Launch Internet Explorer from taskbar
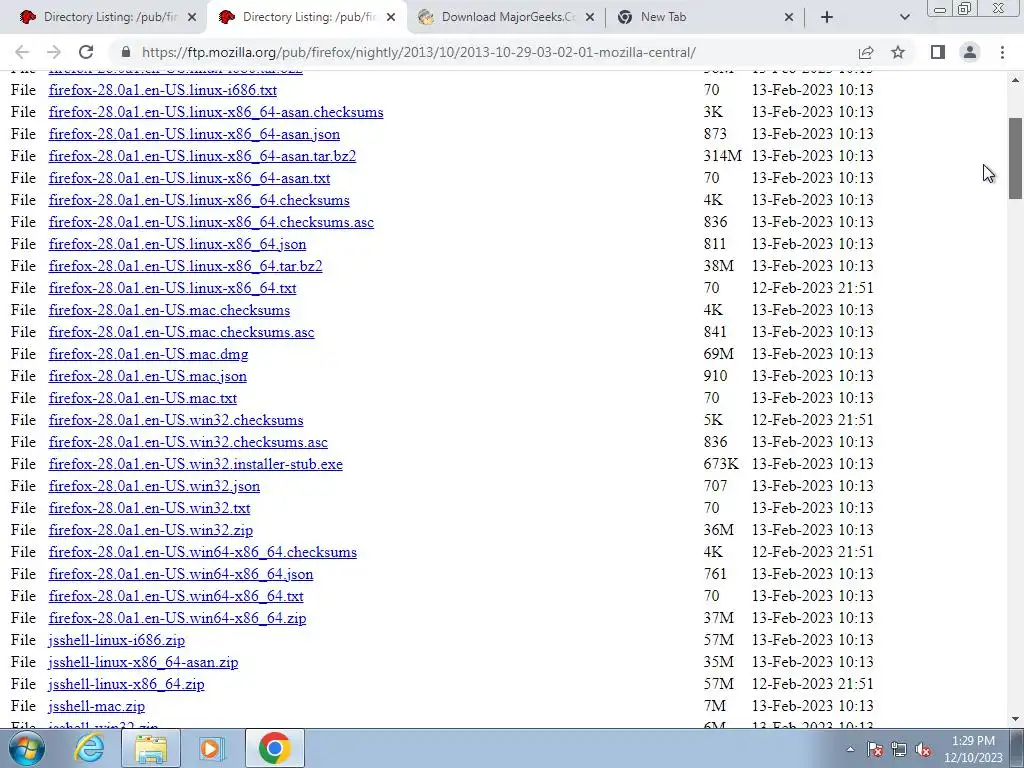 [x=89, y=748]
